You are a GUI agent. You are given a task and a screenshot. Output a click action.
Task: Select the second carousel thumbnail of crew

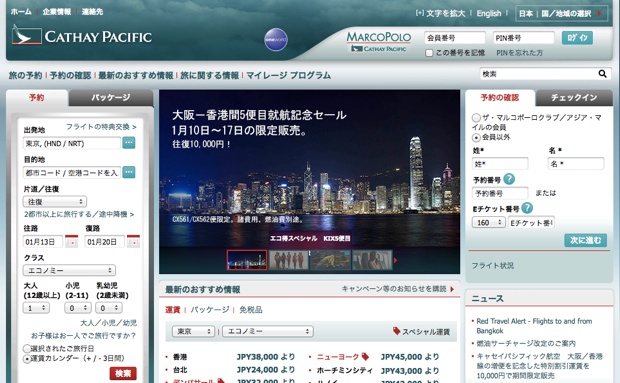[289, 260]
